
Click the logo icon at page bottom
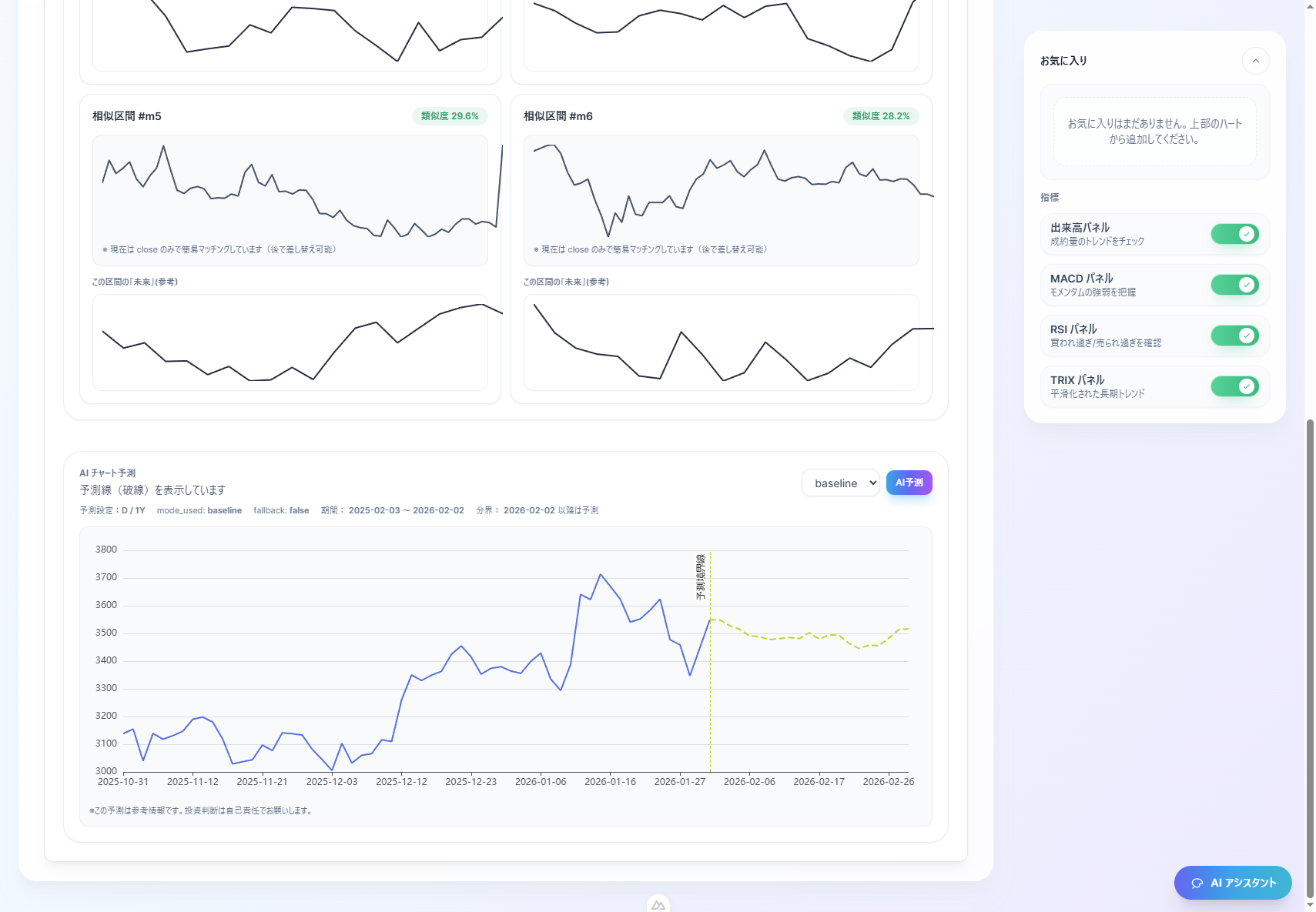click(x=658, y=905)
